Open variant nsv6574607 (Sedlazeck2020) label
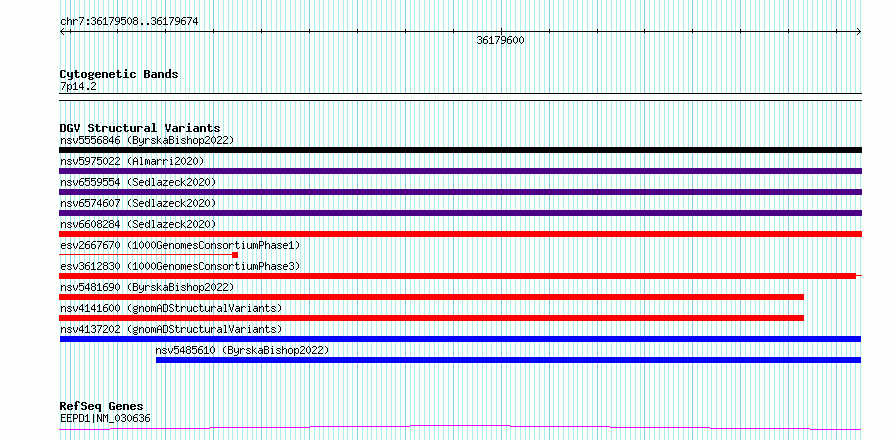The height and width of the screenshot is (440, 890). coord(138,203)
